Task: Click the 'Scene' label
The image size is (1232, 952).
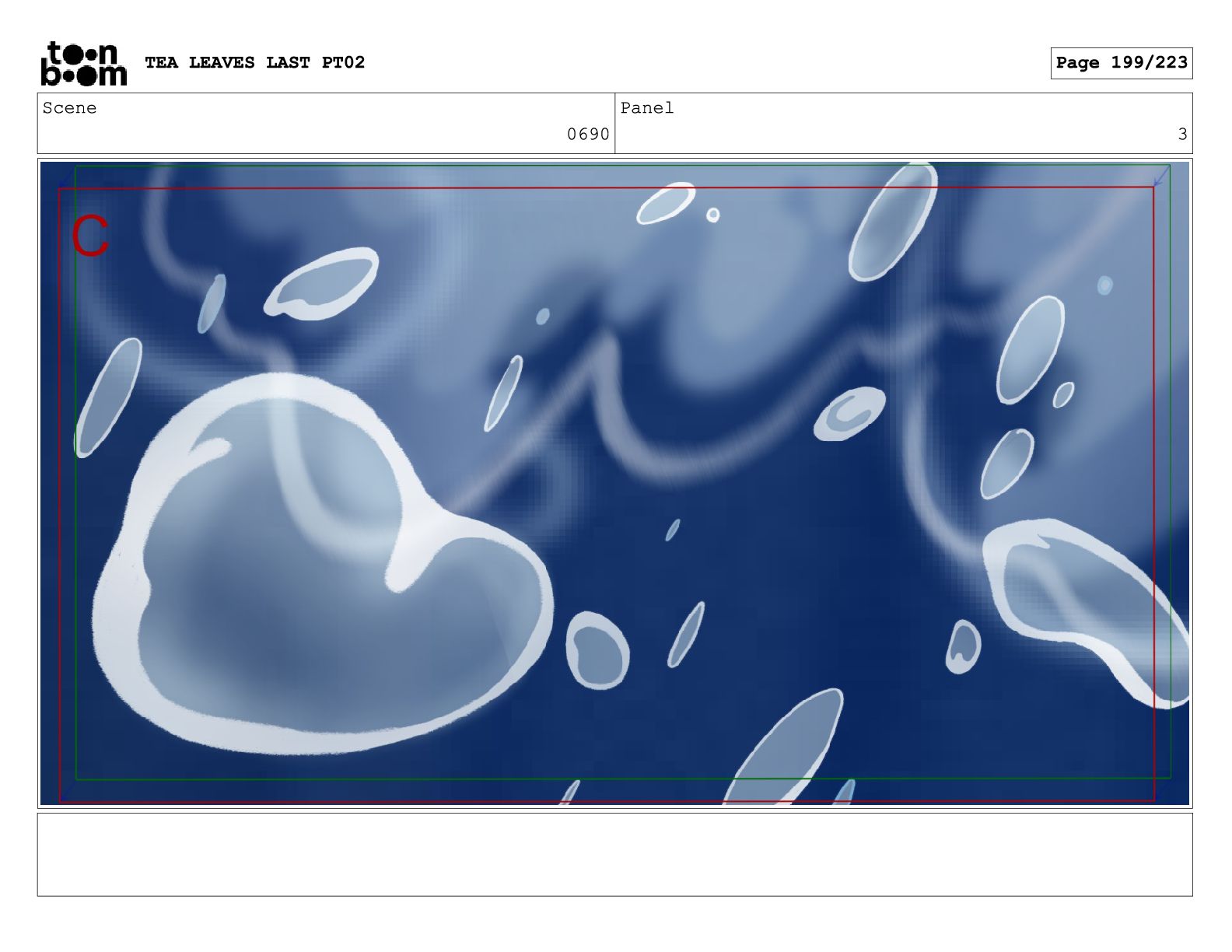Action: click(x=70, y=108)
